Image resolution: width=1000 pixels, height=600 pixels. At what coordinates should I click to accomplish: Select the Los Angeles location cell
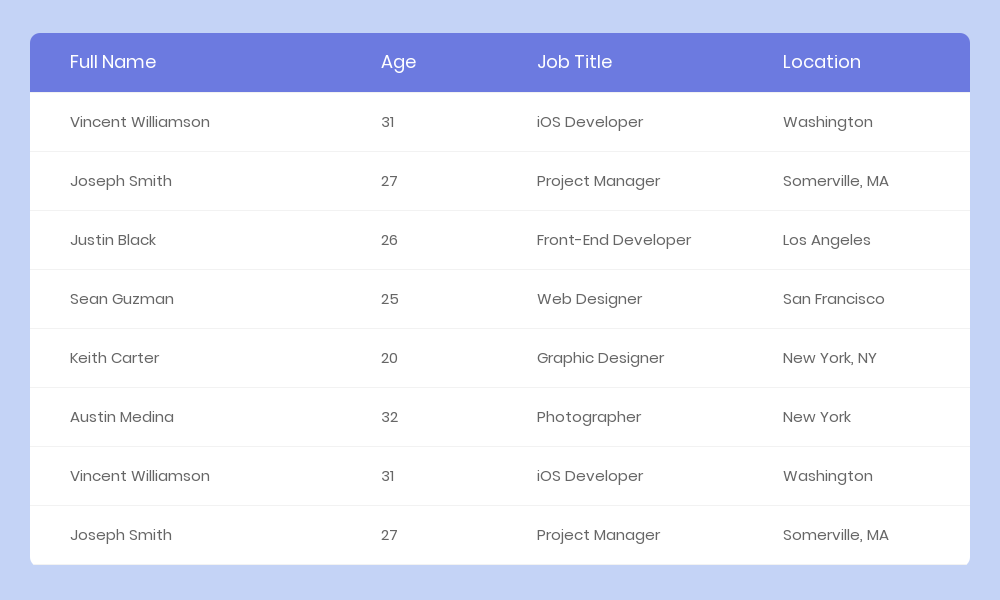click(x=826, y=240)
